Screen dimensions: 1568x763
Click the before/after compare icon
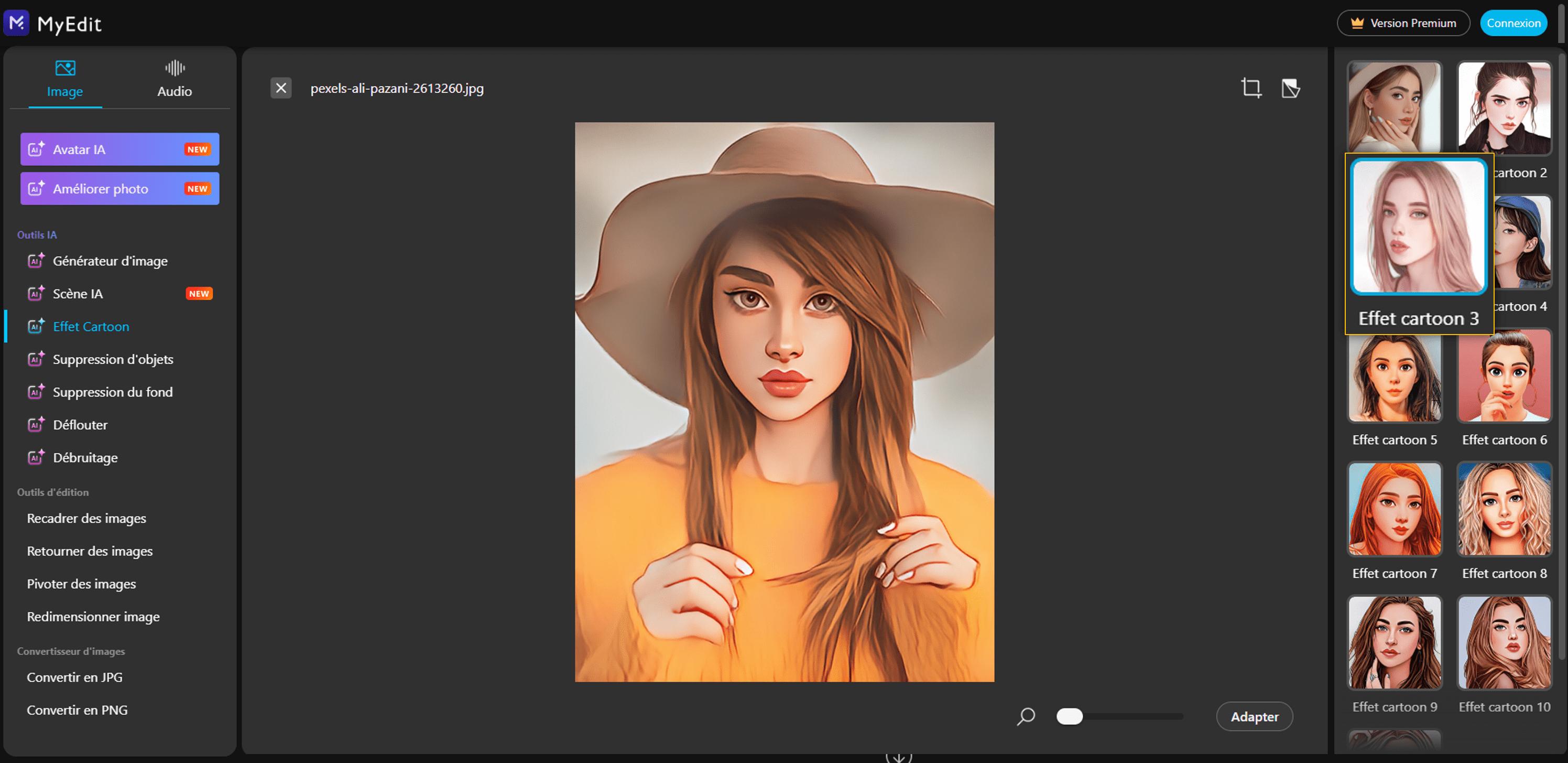click(x=1290, y=88)
